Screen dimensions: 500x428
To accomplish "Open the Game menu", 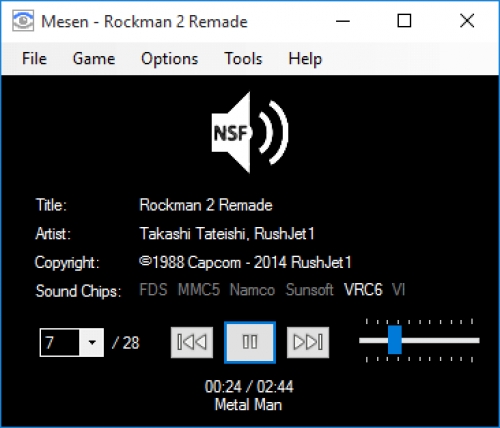I will [94, 59].
